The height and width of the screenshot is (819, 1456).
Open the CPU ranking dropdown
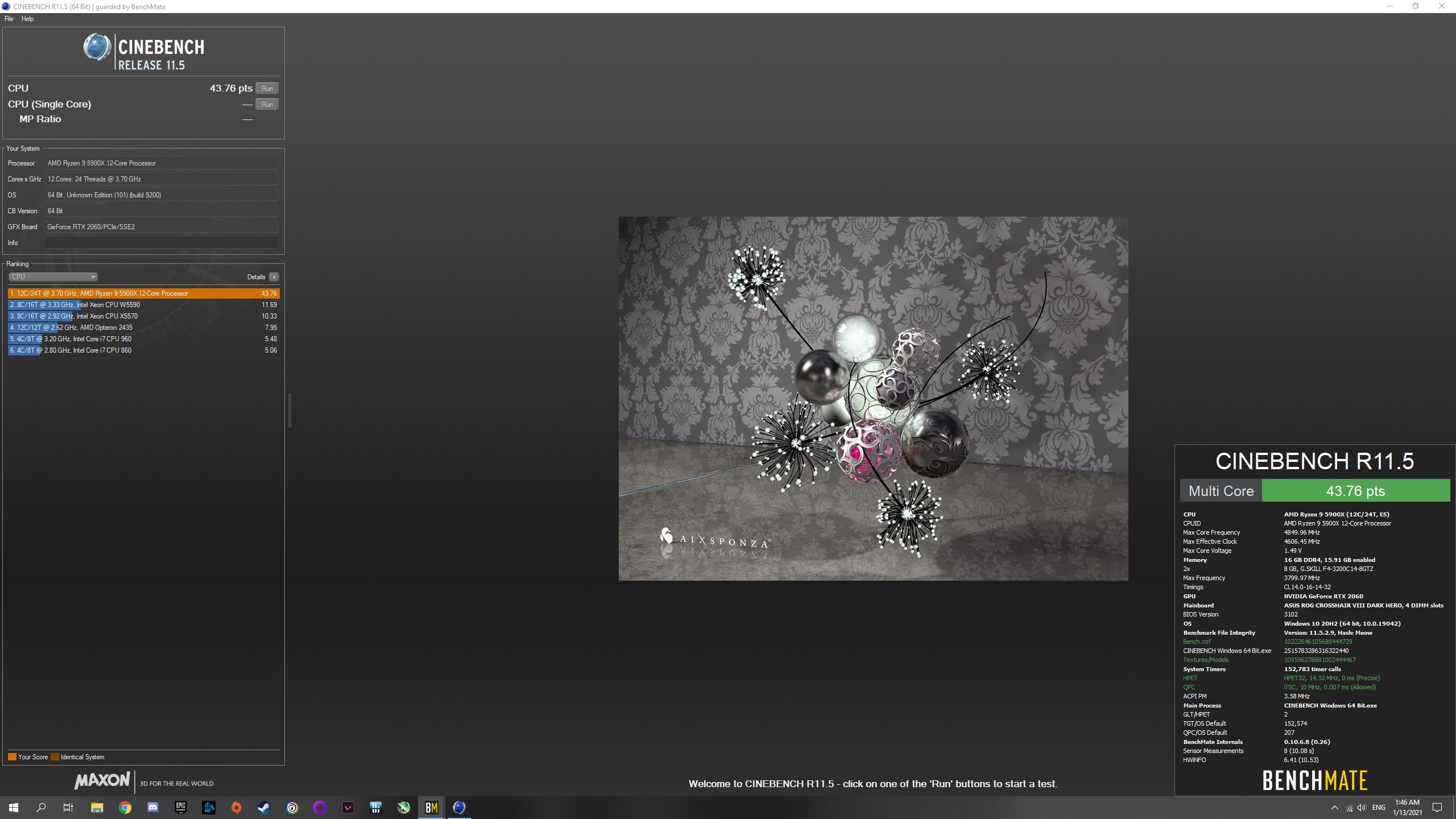53,277
